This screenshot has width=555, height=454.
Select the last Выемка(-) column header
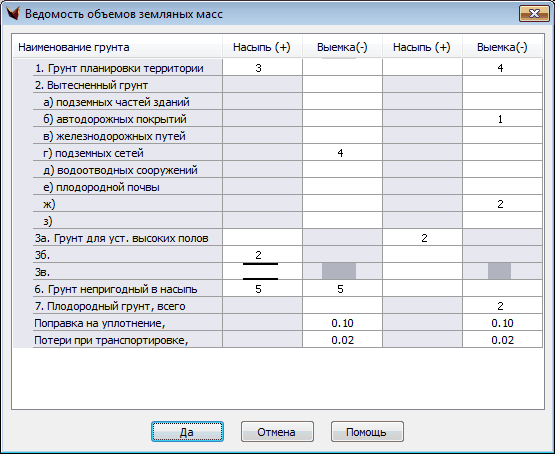tap(502, 47)
